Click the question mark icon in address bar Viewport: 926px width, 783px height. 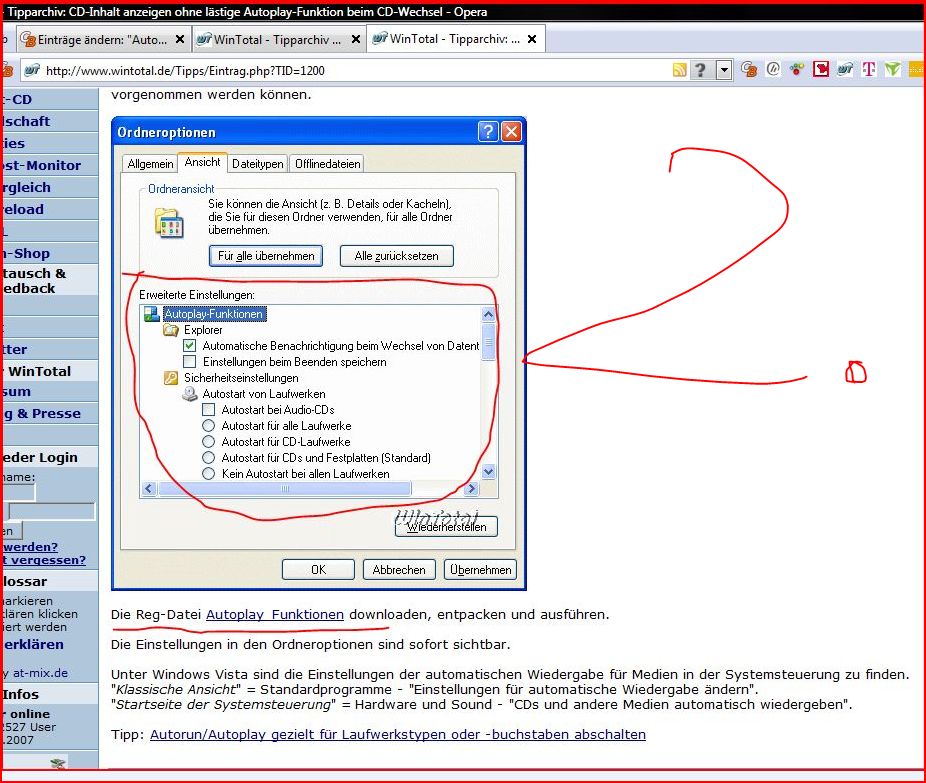pos(700,70)
